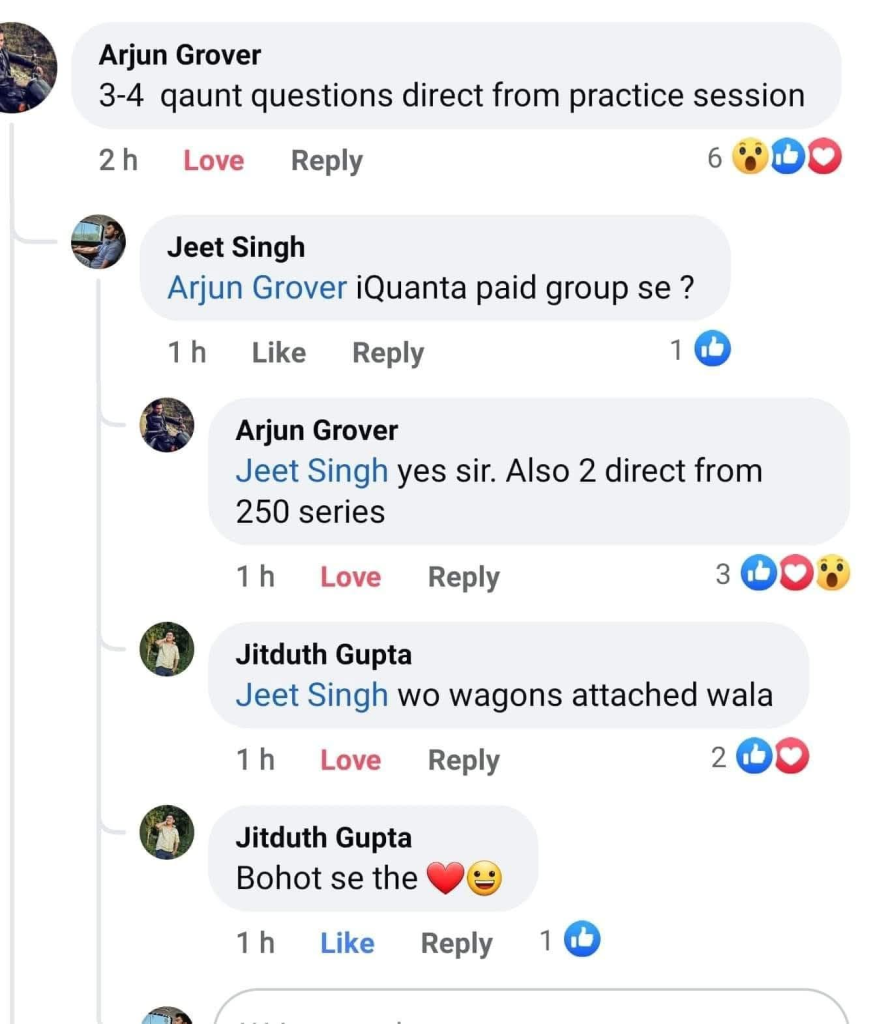This screenshot has height=1024, width=877.
Task: Reply to the 'wagons attached wala' comment
Action: [x=463, y=760]
